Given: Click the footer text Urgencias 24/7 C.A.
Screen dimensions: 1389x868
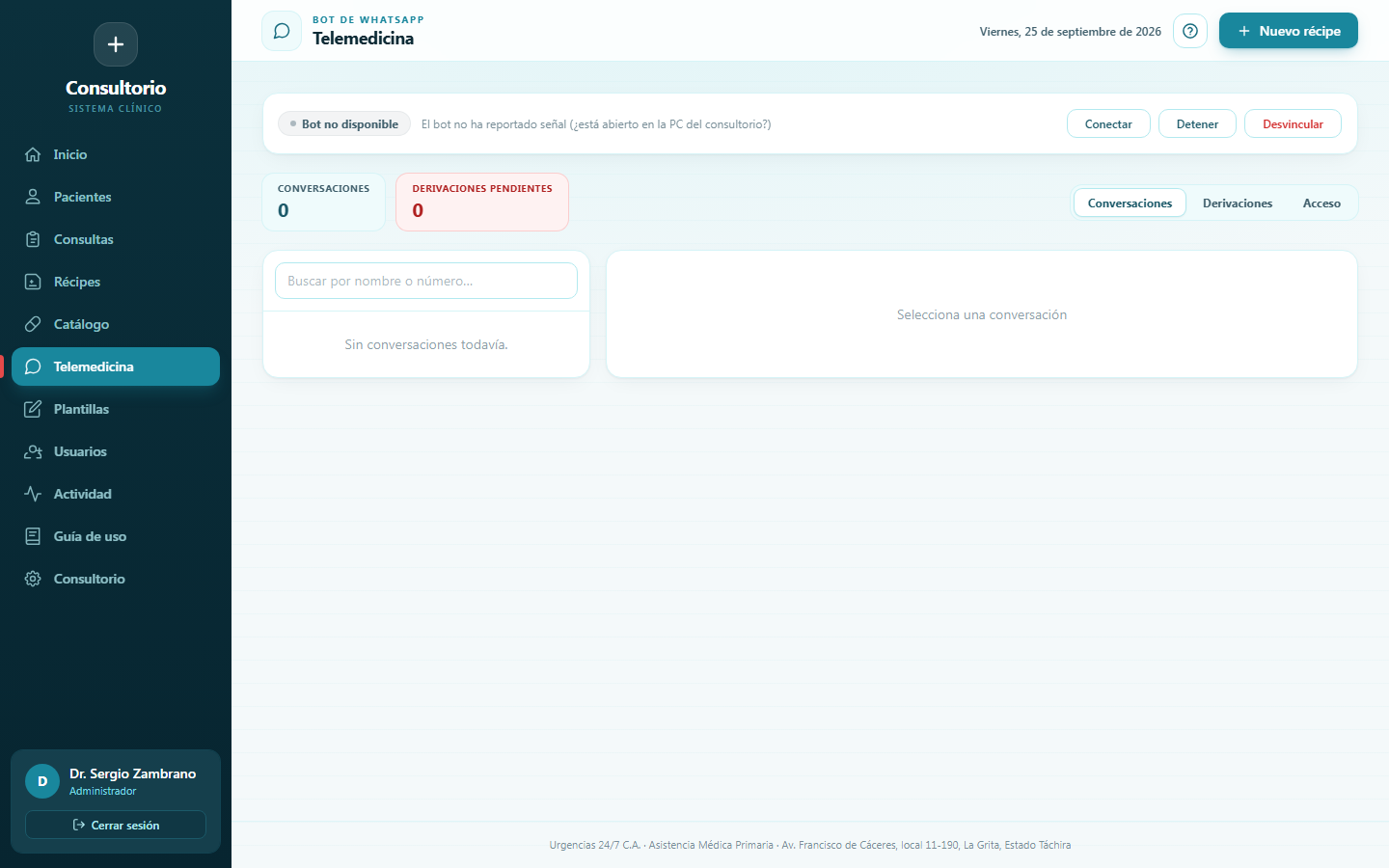Looking at the screenshot, I should pos(595,845).
